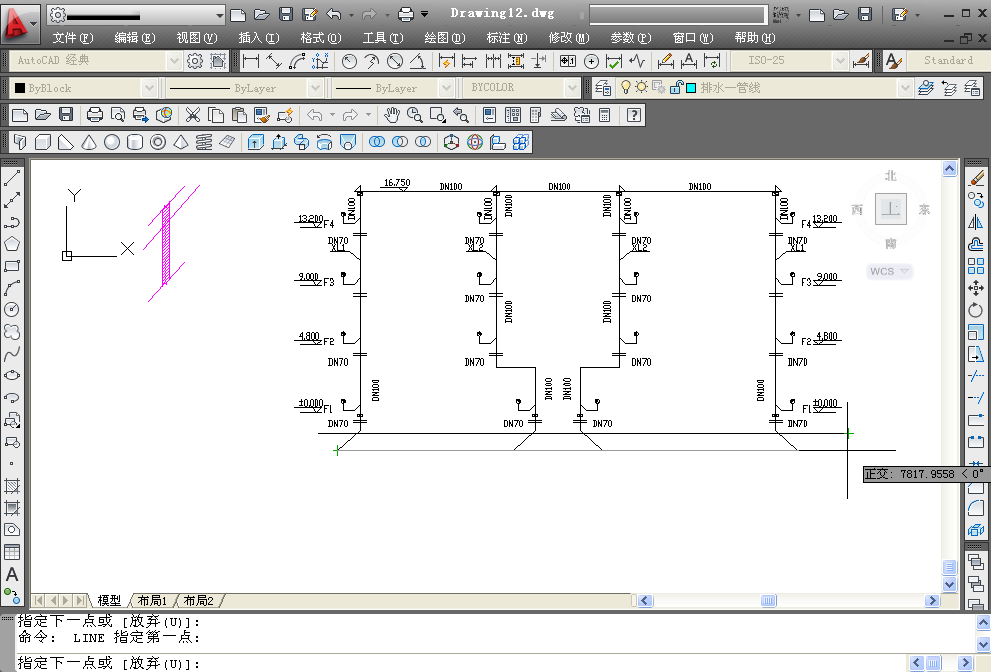Select the 模型 model tab

(x=109, y=601)
